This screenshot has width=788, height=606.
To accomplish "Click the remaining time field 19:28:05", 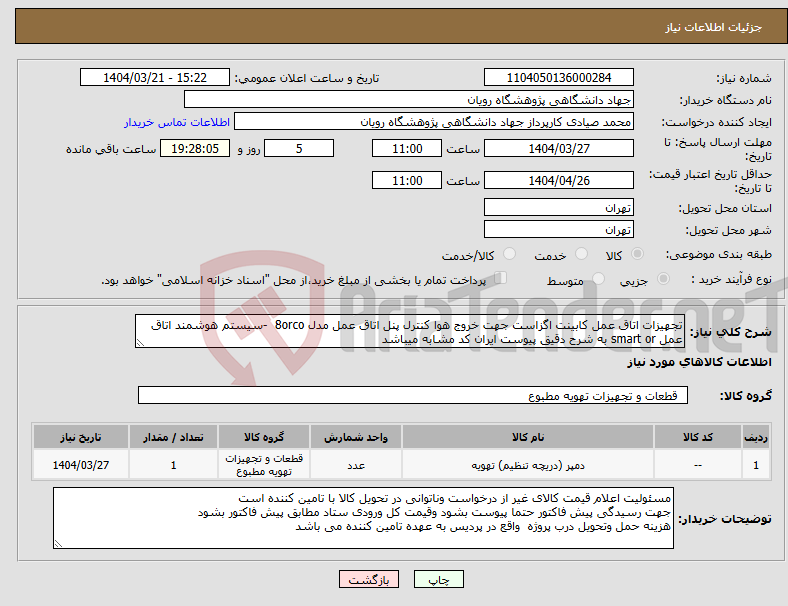I will coord(195,148).
